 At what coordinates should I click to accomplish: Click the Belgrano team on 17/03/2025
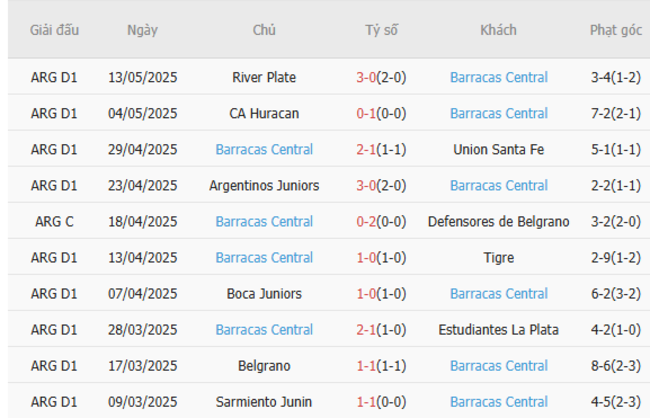(264, 366)
